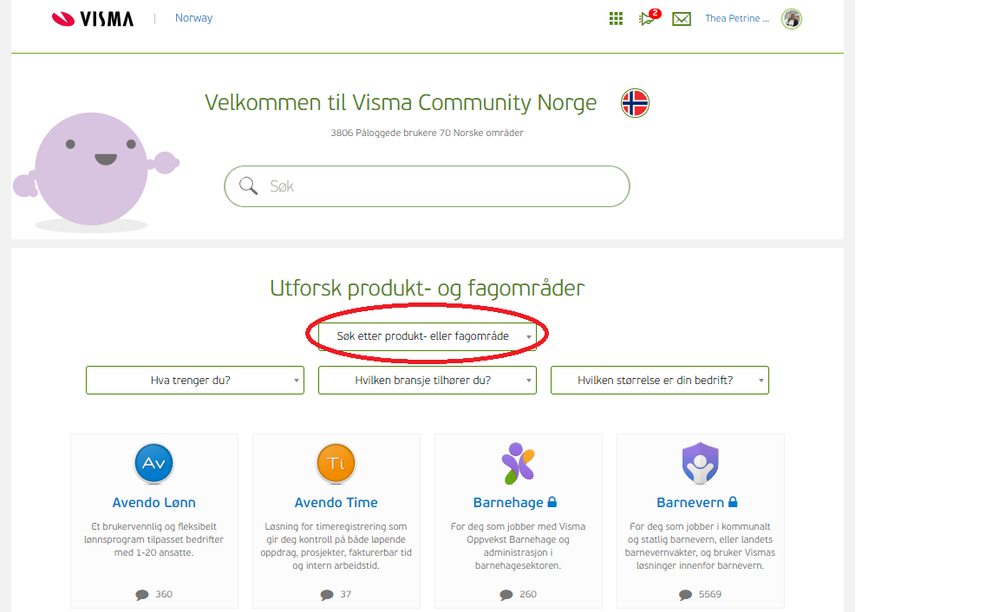Click the Norwegian flag icon
The height and width of the screenshot is (612, 999).
click(x=635, y=103)
